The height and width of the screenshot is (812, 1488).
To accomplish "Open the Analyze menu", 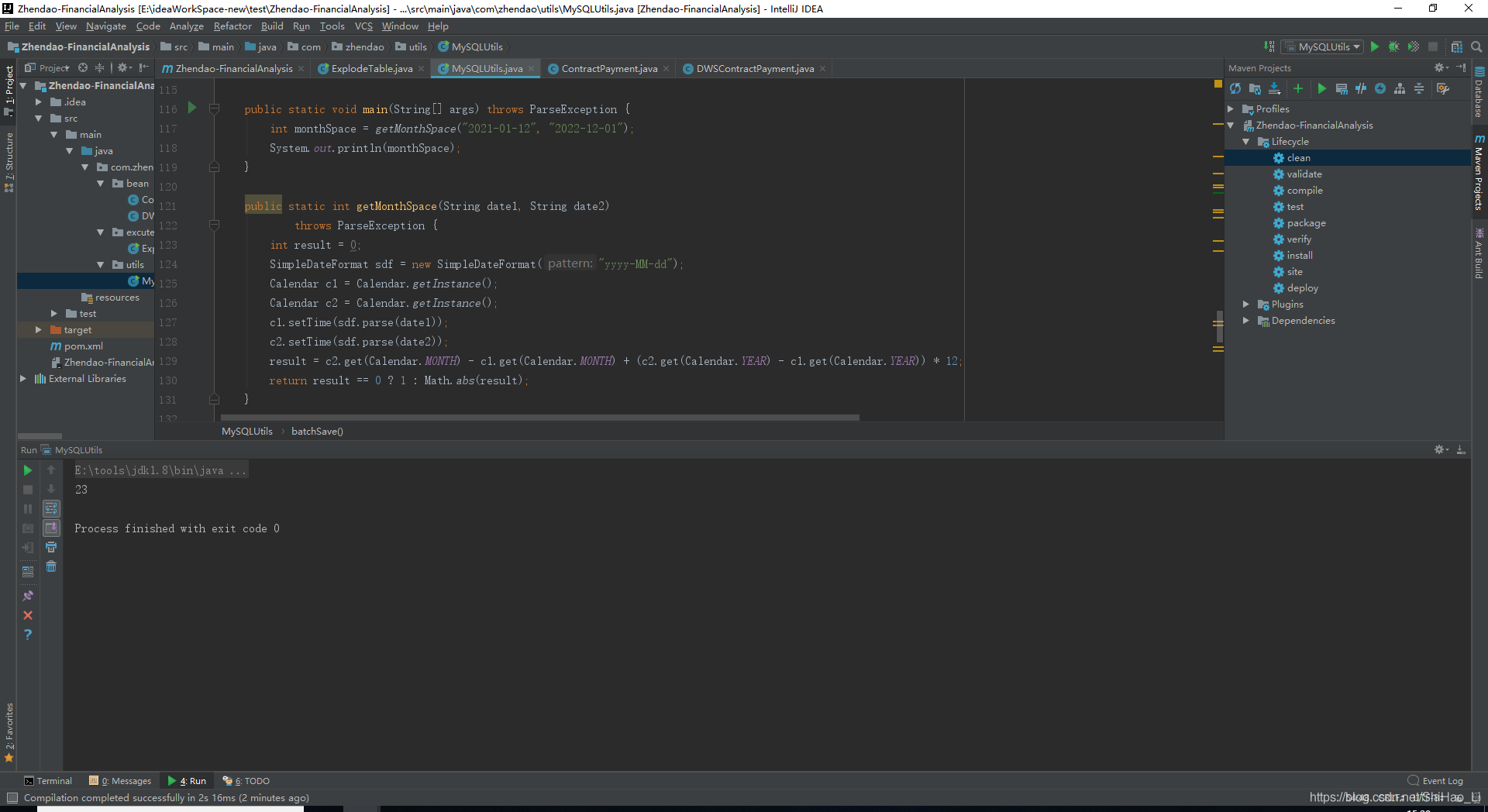I will (x=187, y=26).
